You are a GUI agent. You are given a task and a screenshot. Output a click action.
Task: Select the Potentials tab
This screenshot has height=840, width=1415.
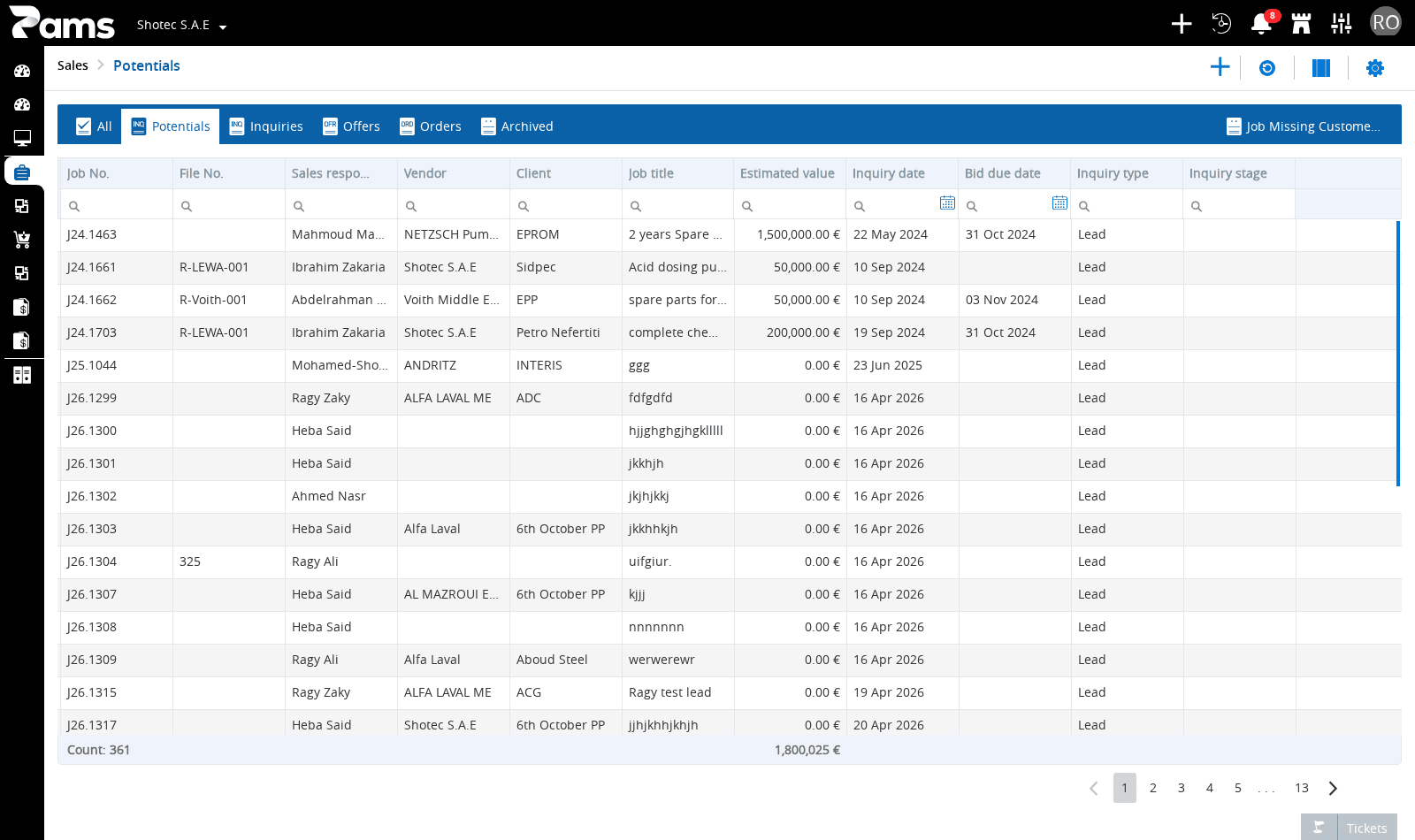pos(171,126)
